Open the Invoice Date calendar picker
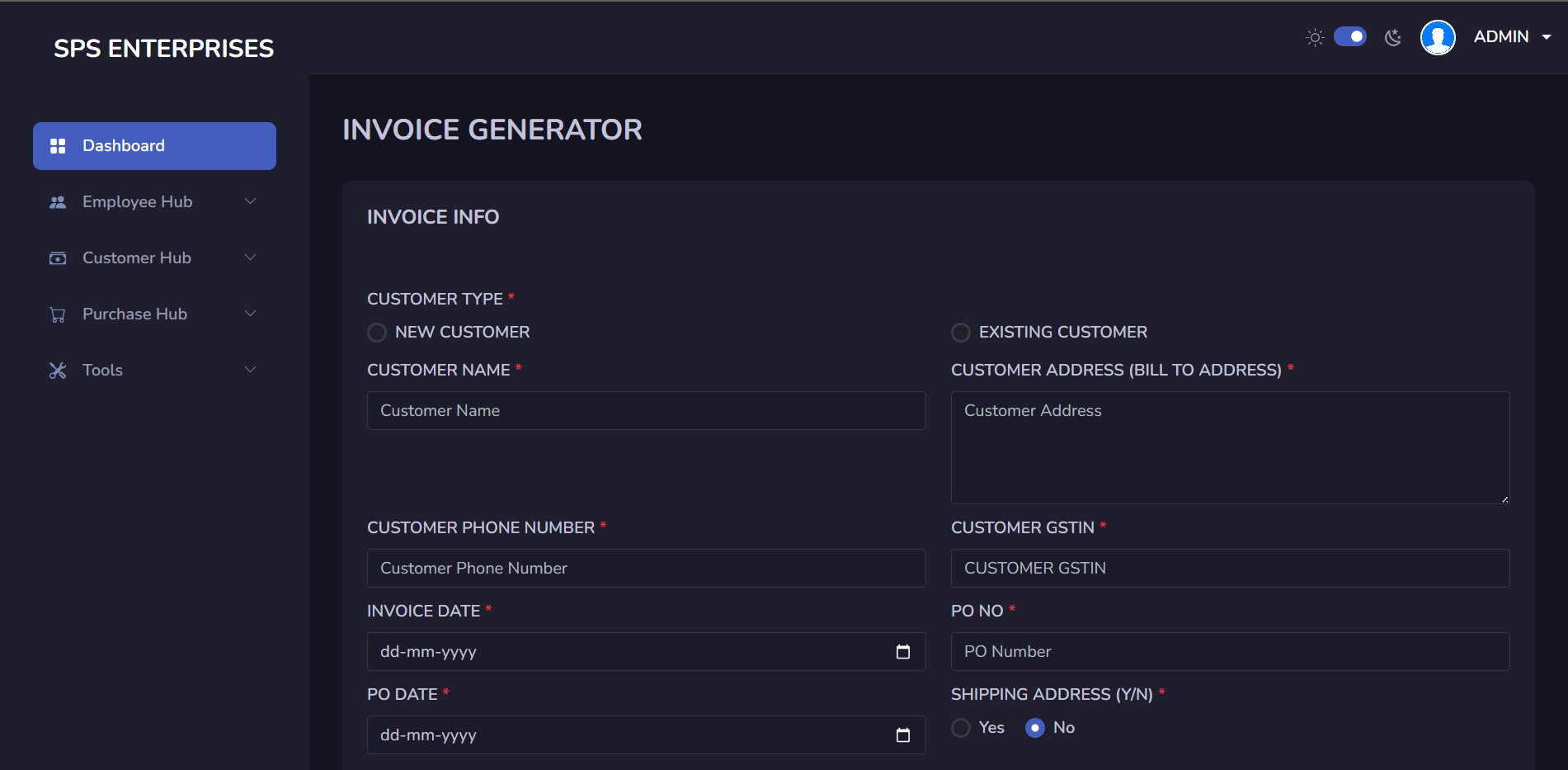This screenshot has height=770, width=1568. pos(903,652)
